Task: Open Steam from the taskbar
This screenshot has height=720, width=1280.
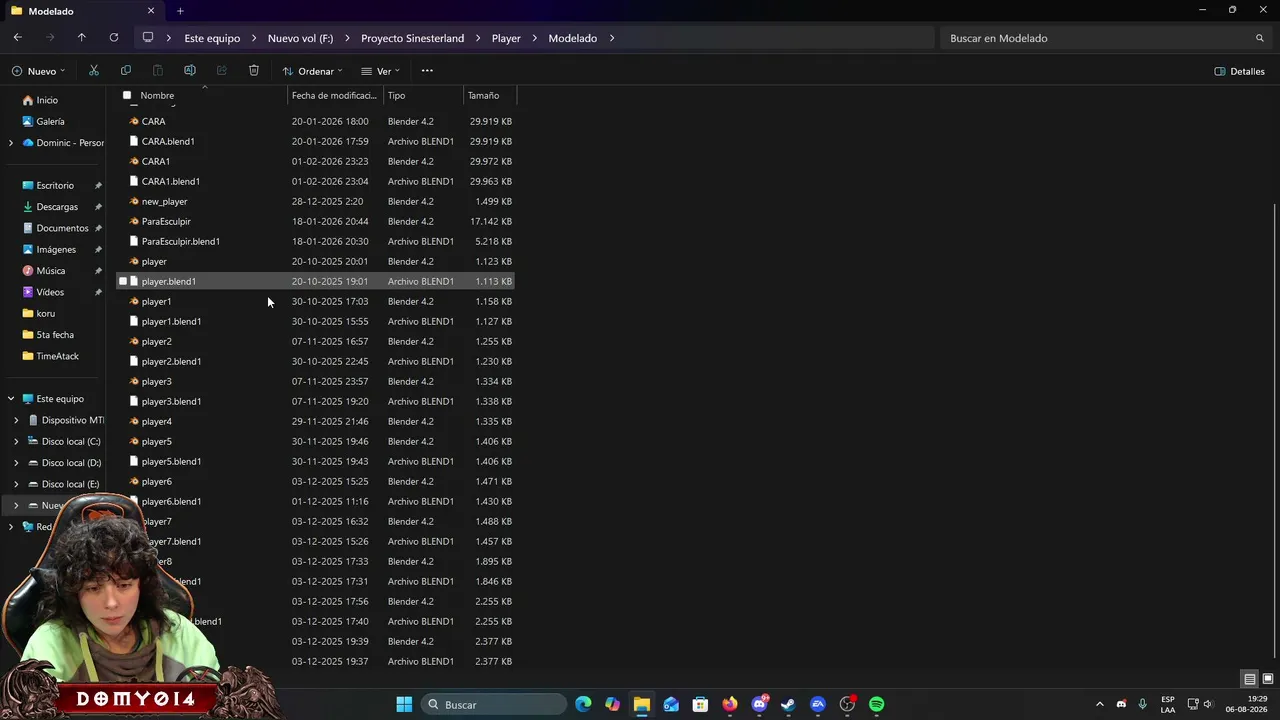Action: click(x=788, y=705)
